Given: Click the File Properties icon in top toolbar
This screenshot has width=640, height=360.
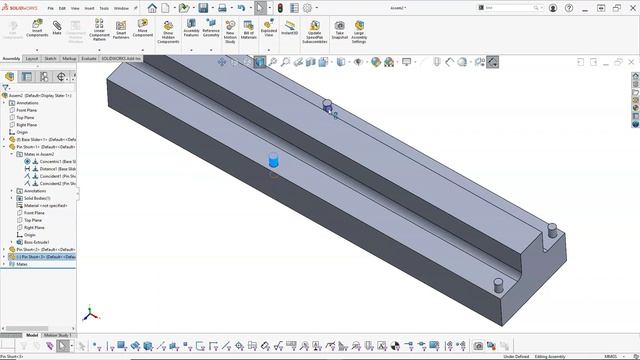Looking at the screenshot, I should click(x=294, y=8).
